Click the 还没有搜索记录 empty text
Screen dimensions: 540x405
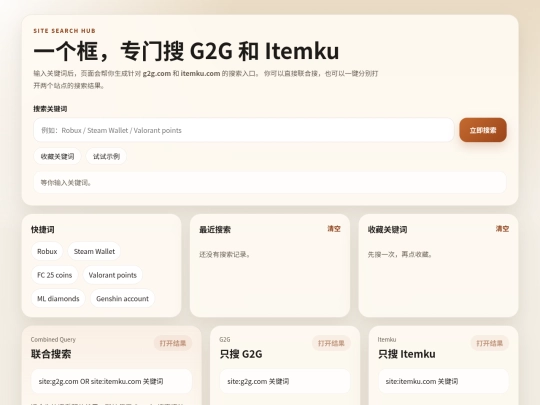(x=225, y=255)
